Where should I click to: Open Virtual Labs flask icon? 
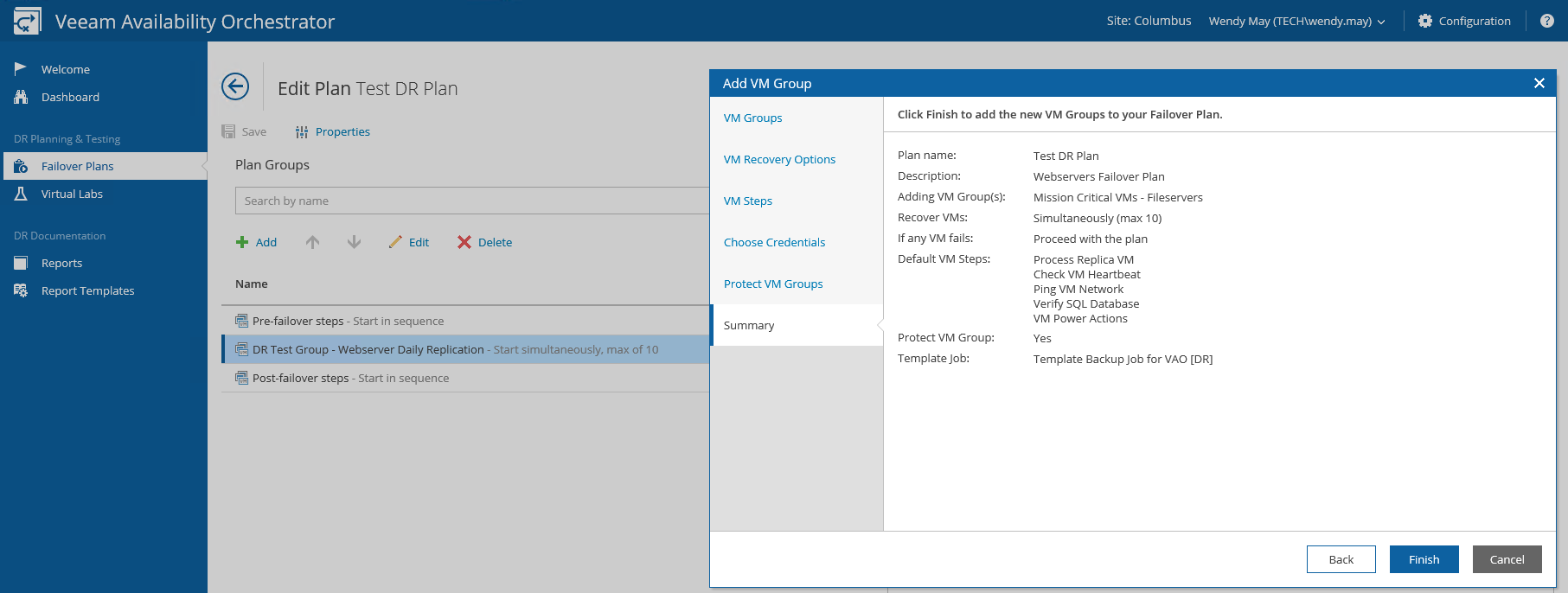21,194
